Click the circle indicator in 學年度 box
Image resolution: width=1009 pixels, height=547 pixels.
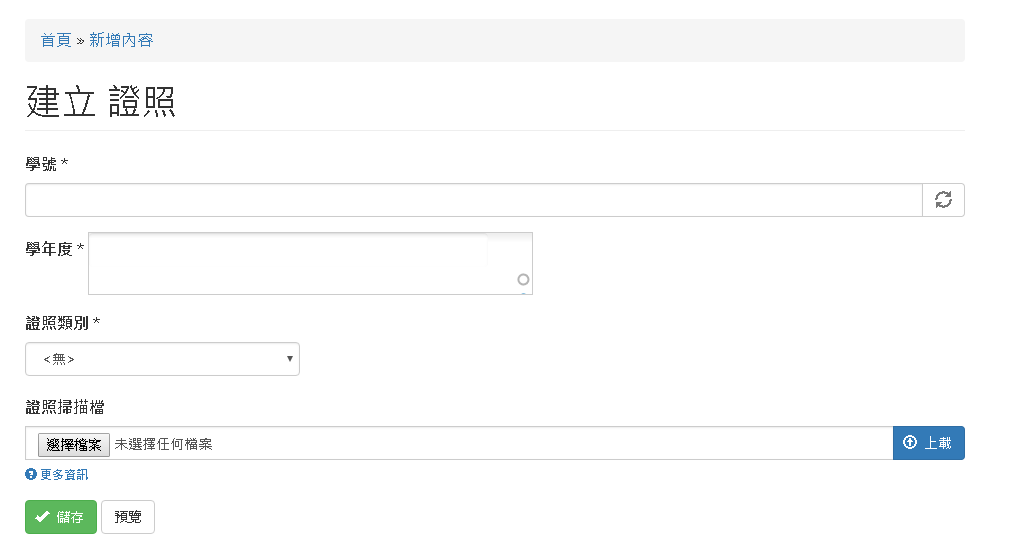pyautogui.click(x=523, y=280)
